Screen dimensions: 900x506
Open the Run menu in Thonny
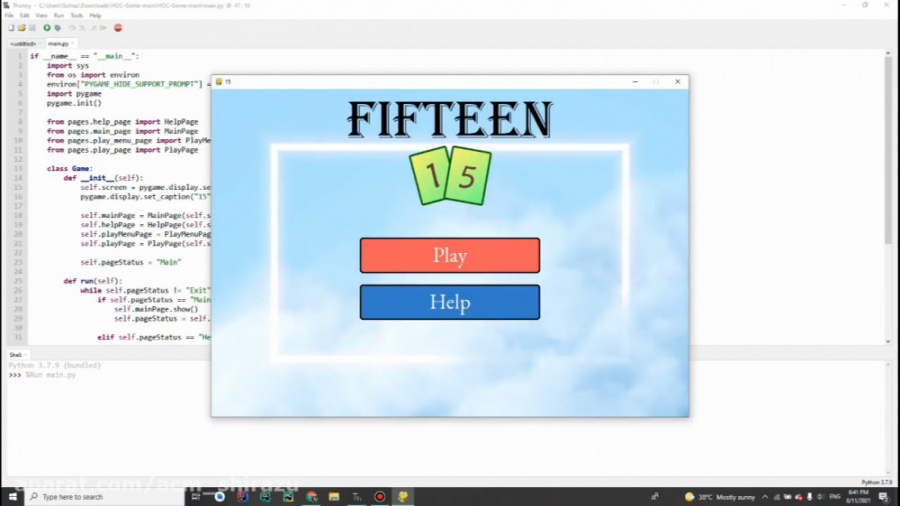[x=59, y=15]
